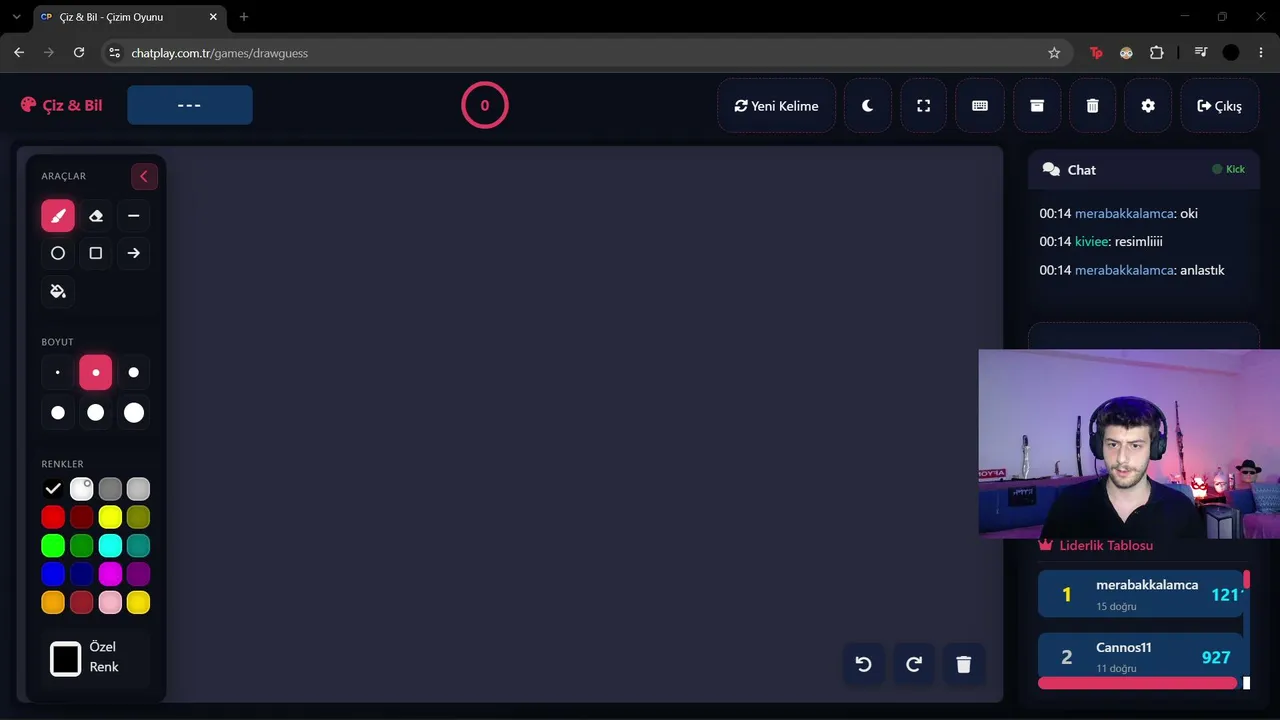Pick the bright blue color swatch
Viewport: 1280px width, 720px height.
(53, 574)
